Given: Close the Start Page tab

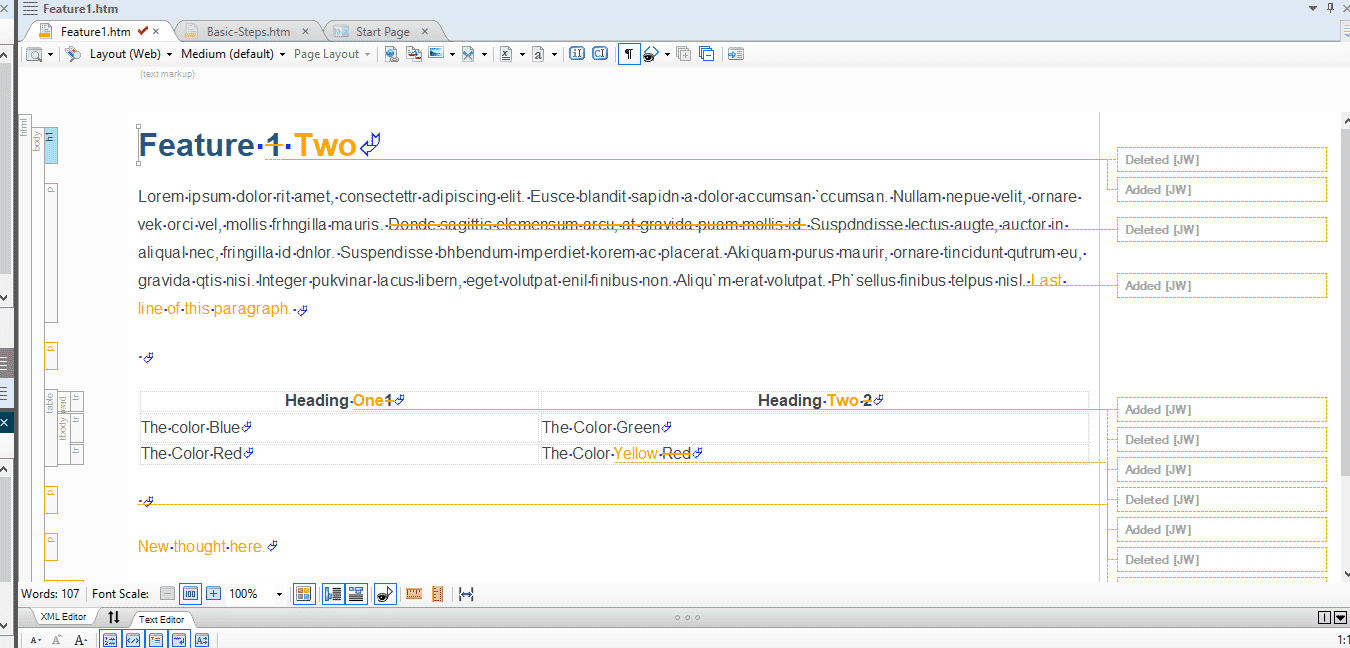Looking at the screenshot, I should 424,32.
